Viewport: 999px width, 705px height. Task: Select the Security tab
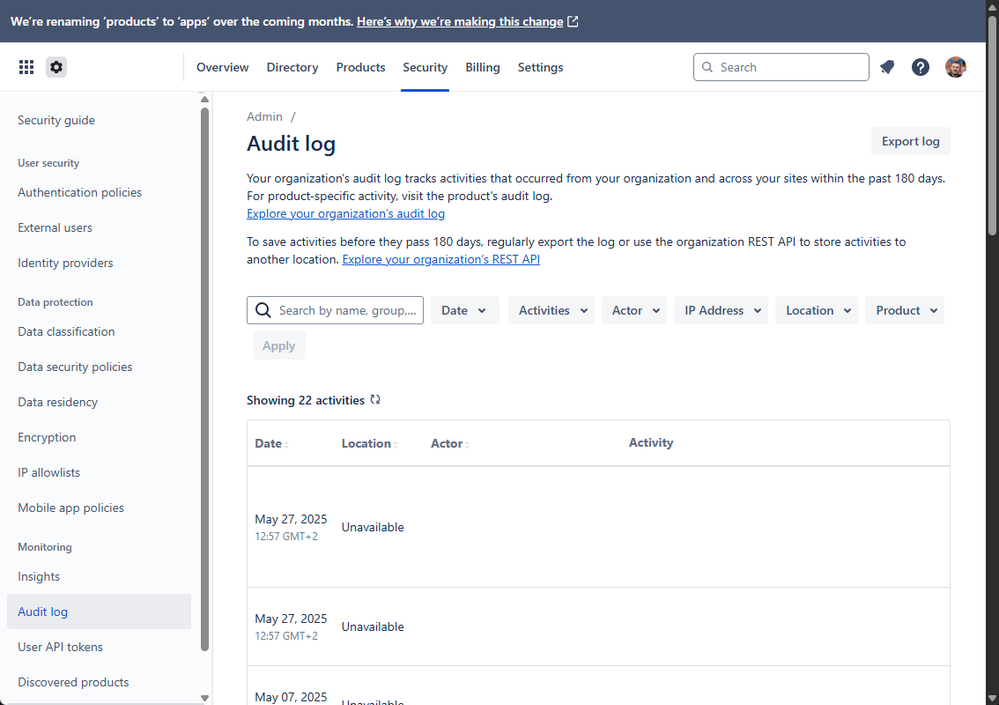(425, 68)
